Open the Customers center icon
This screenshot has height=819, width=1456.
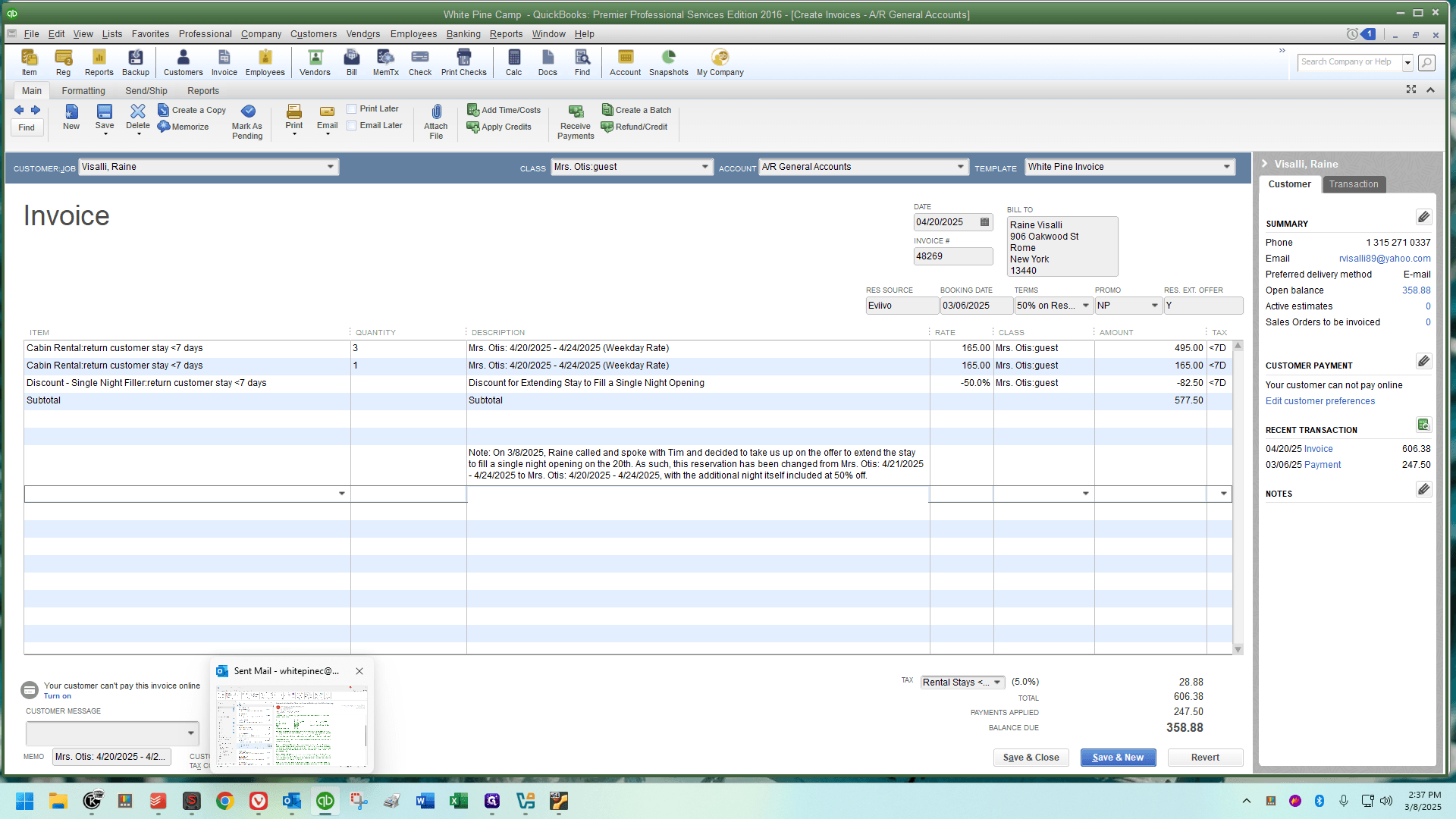tap(184, 62)
